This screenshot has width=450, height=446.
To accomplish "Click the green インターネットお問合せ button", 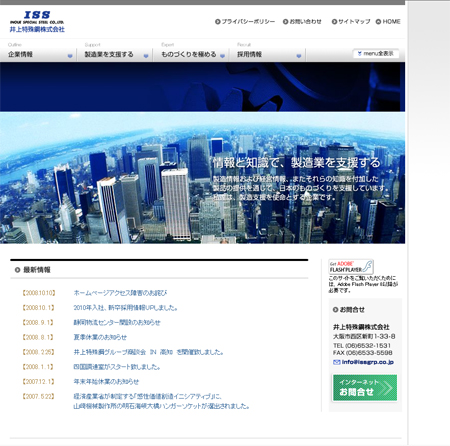I will point(365,388).
